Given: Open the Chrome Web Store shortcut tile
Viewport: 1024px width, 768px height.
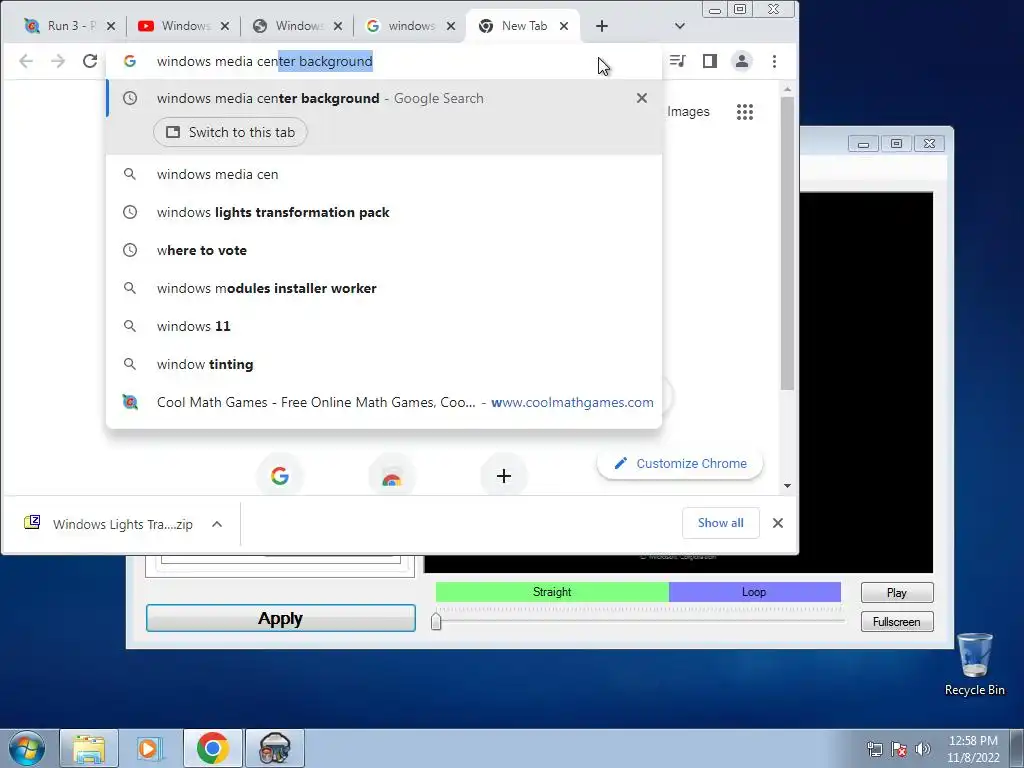Looking at the screenshot, I should [392, 476].
